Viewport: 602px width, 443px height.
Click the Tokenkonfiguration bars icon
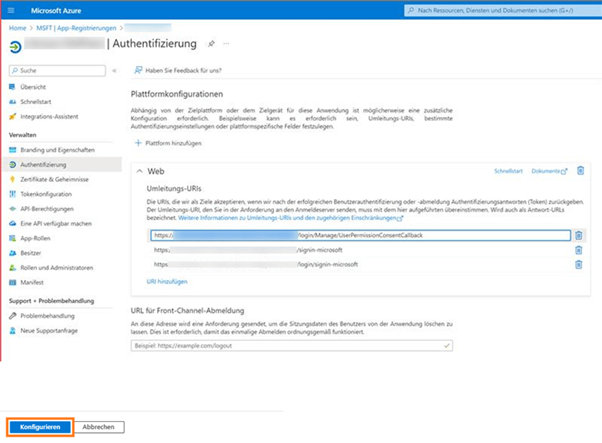click(x=12, y=194)
